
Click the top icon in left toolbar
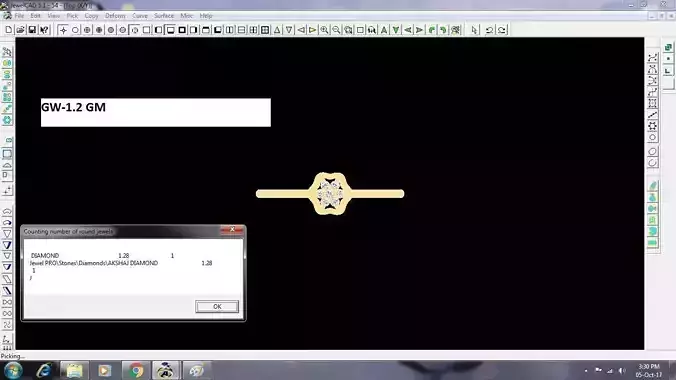click(7, 52)
